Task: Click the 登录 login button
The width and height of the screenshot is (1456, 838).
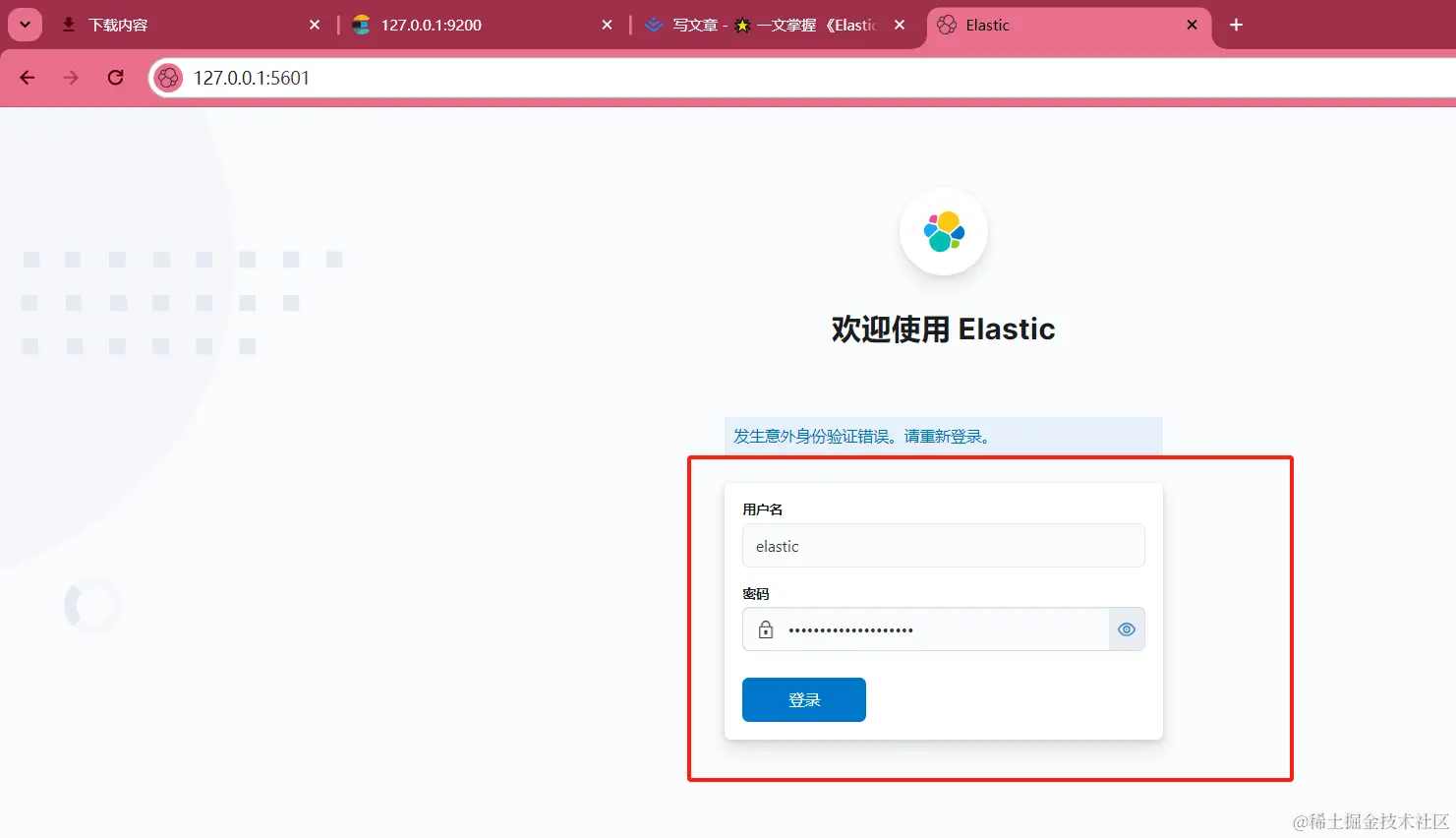Action: coord(804,700)
